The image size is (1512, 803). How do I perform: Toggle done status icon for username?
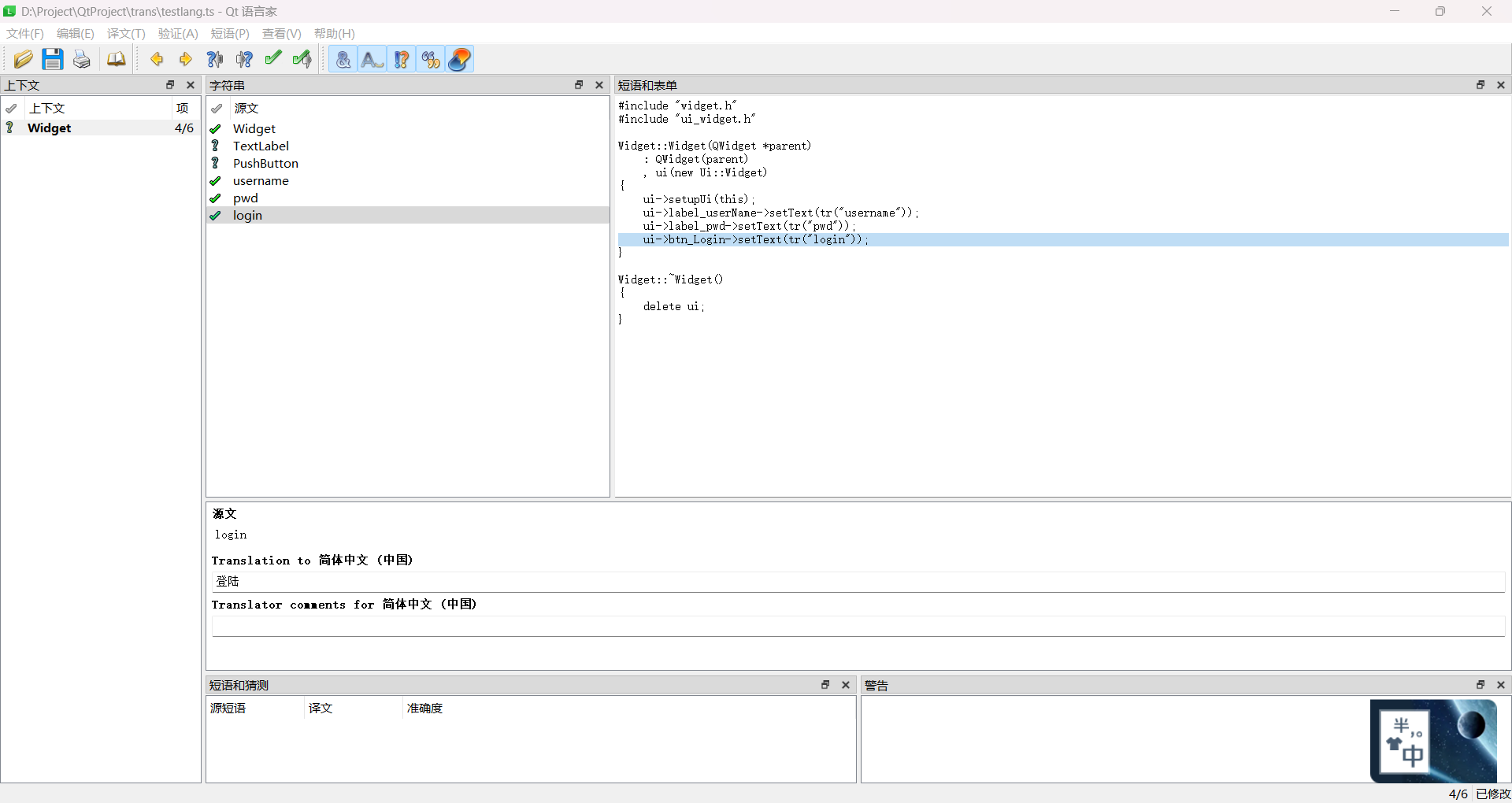(x=215, y=180)
